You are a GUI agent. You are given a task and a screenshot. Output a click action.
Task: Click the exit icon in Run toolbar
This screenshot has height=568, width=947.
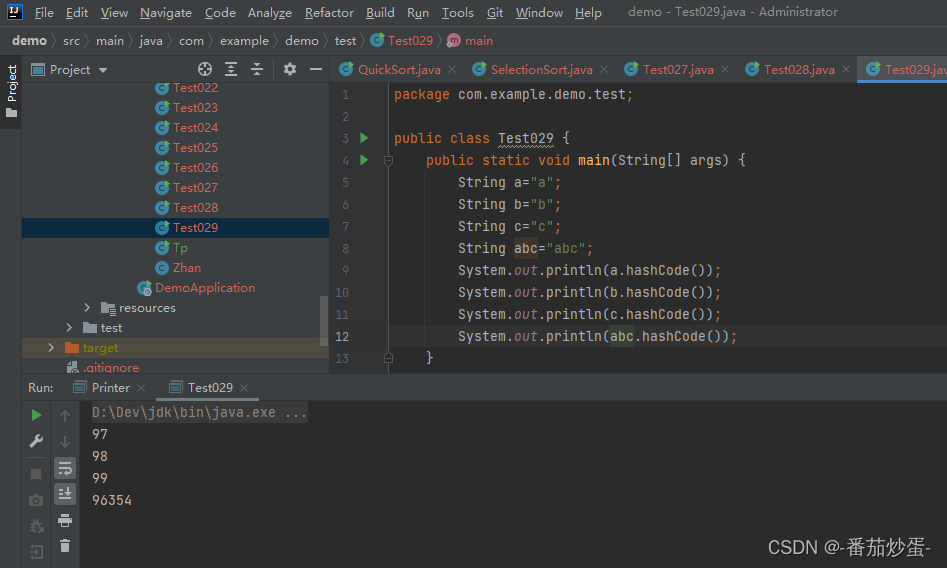[x=36, y=552]
